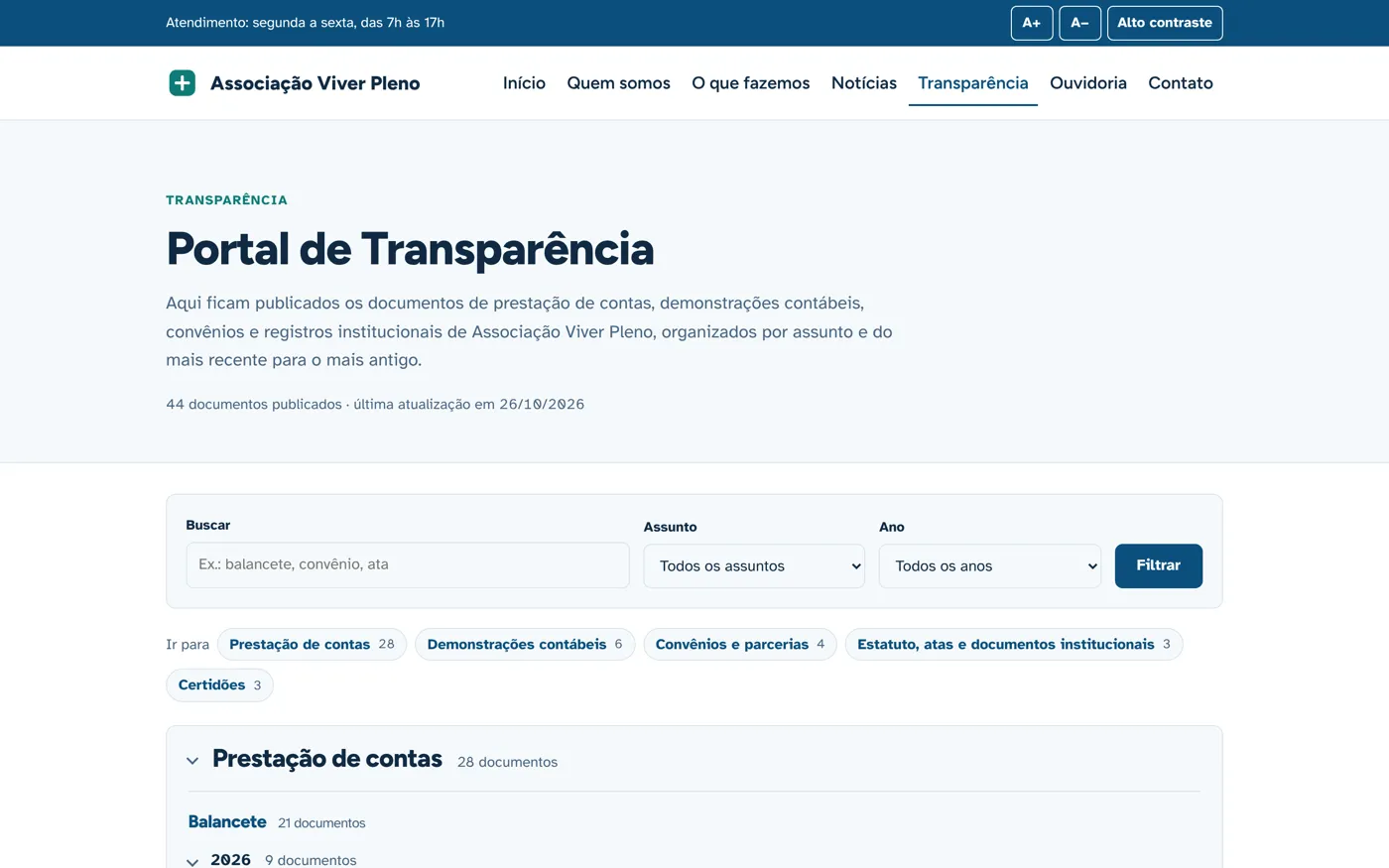This screenshot has width=1389, height=868.
Task: Go to Contato page
Action: click(1181, 83)
